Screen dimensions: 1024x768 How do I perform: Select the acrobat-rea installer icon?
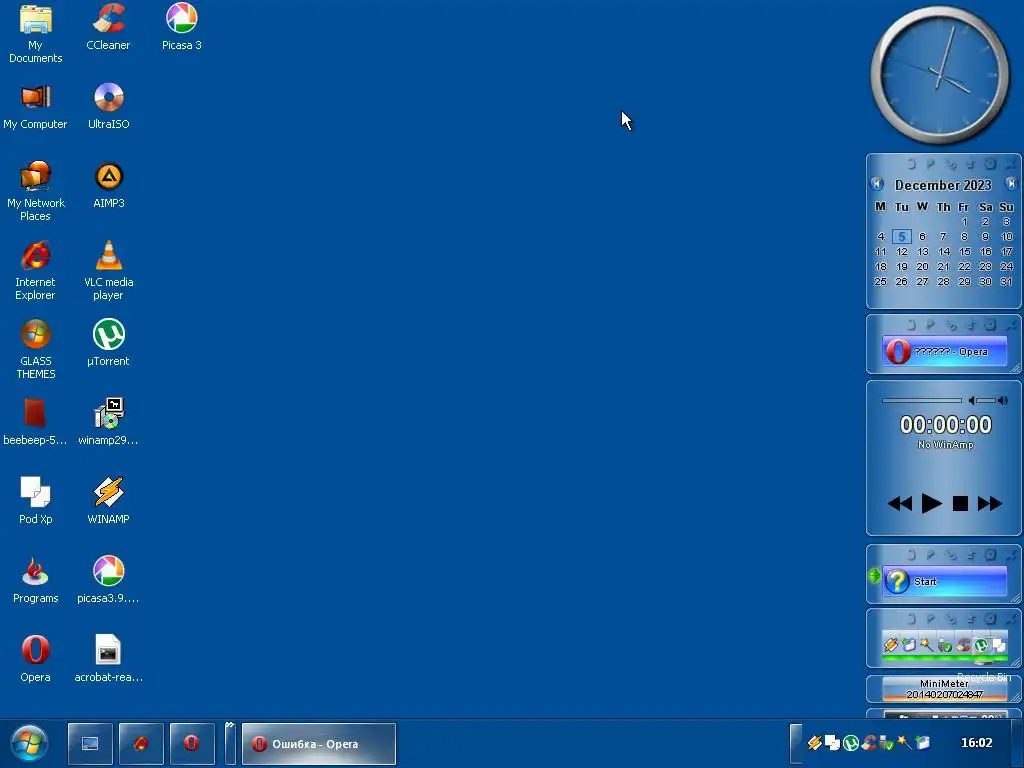[108, 660]
